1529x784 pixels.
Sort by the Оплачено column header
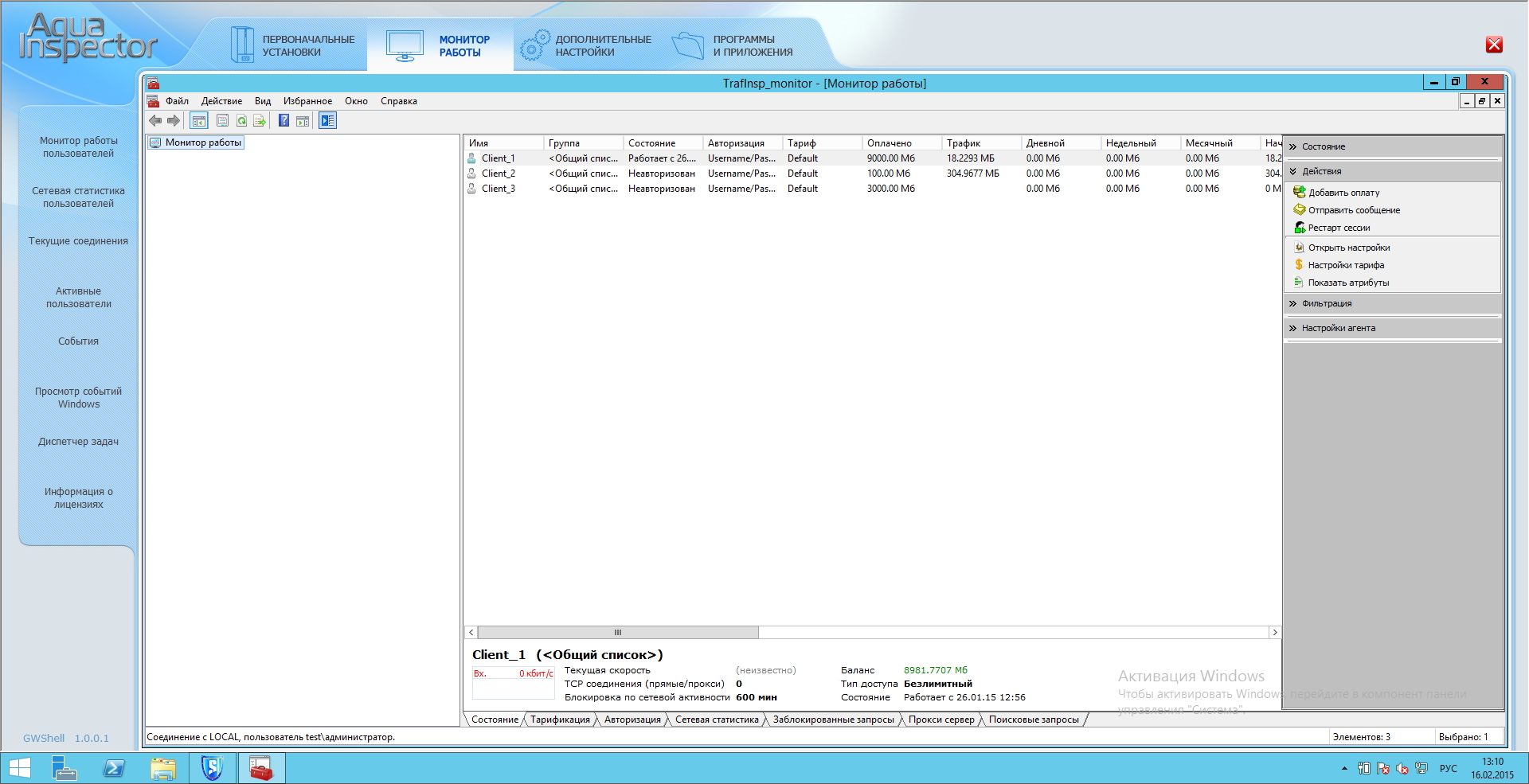(x=901, y=143)
